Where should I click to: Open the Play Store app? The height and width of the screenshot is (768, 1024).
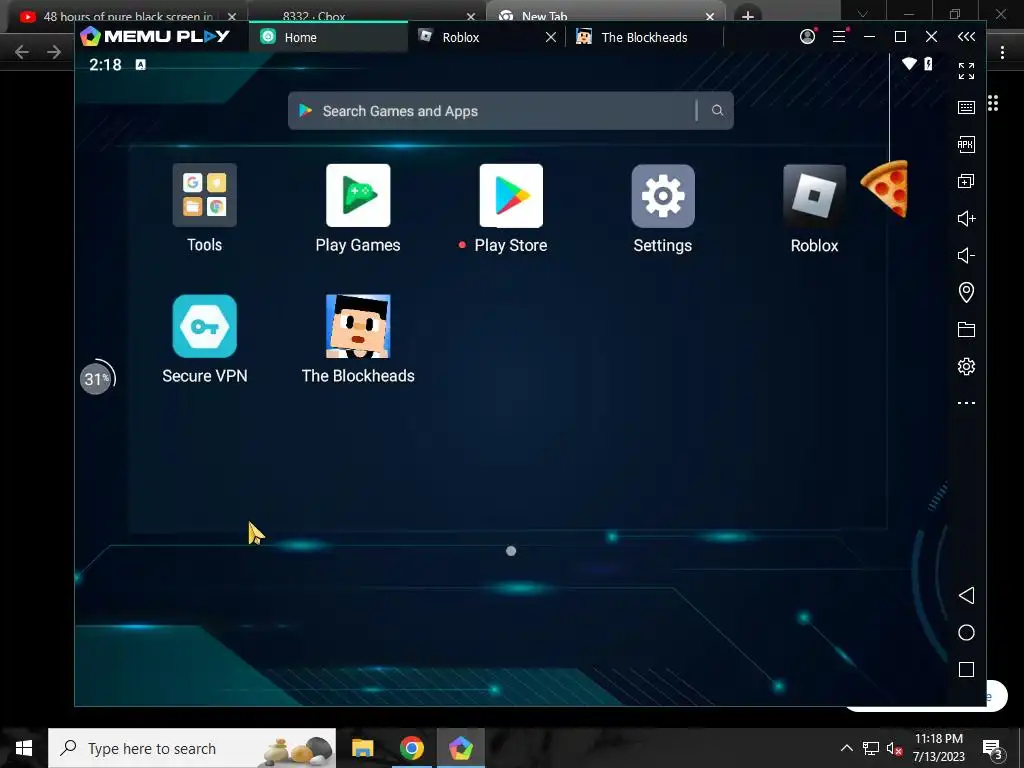511,195
